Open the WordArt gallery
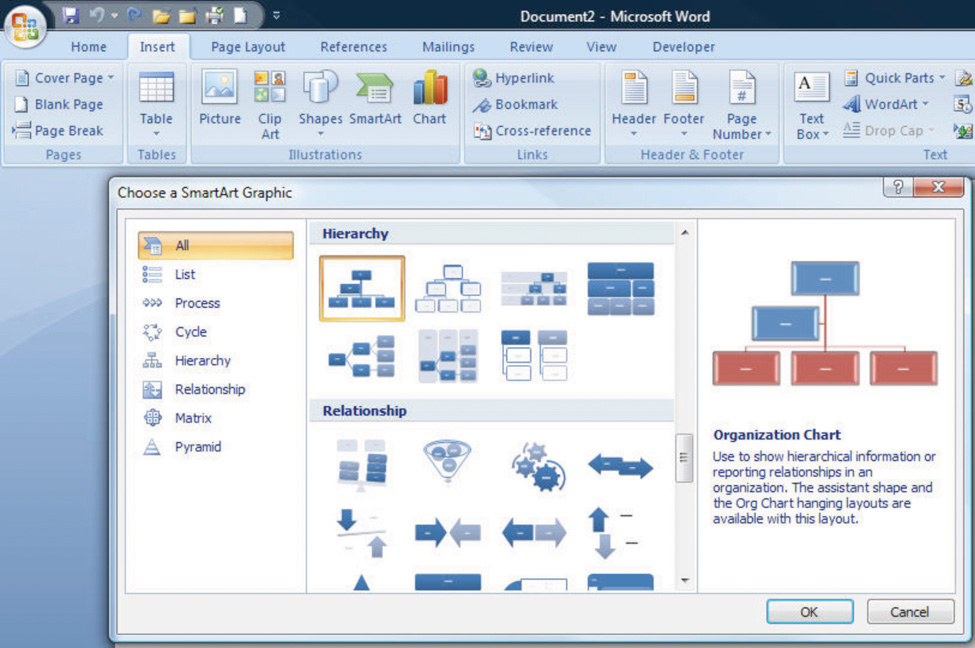 pos(885,104)
